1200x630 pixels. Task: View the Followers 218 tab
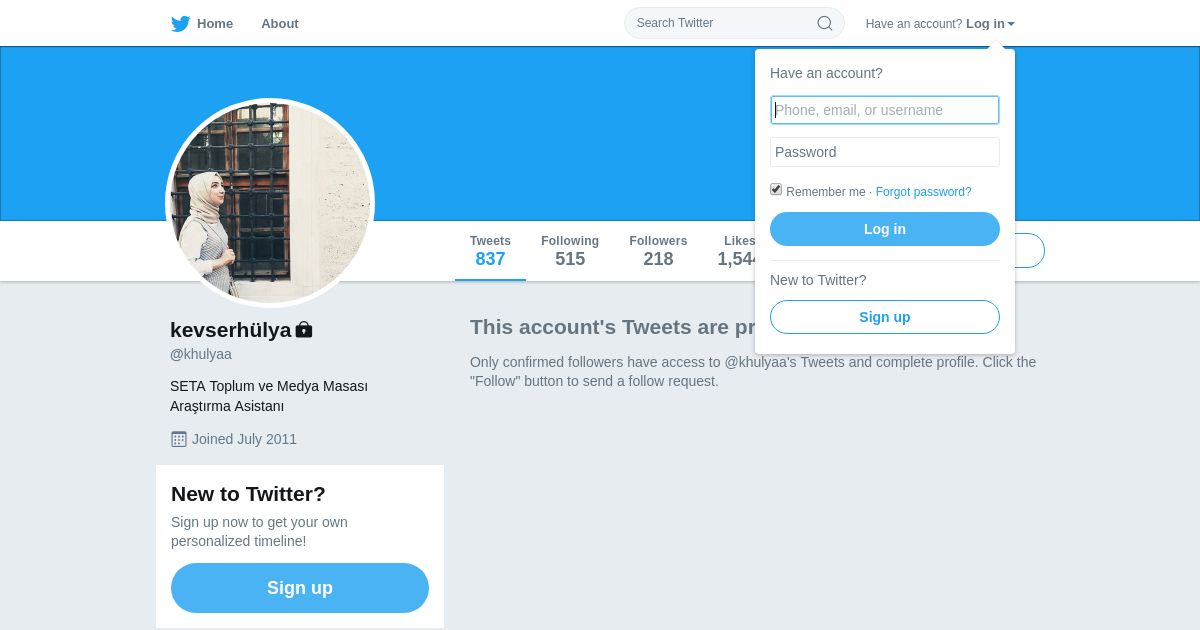pos(658,251)
